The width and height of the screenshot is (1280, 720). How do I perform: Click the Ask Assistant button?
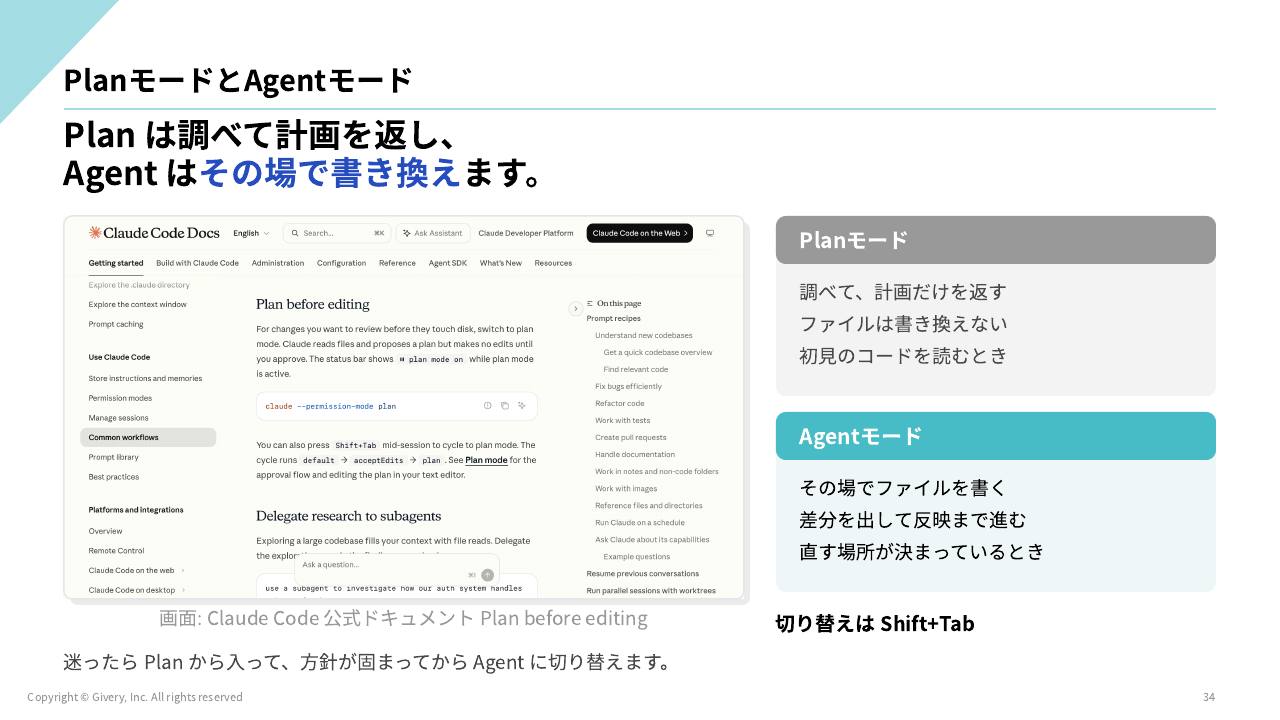pyautogui.click(x=433, y=233)
